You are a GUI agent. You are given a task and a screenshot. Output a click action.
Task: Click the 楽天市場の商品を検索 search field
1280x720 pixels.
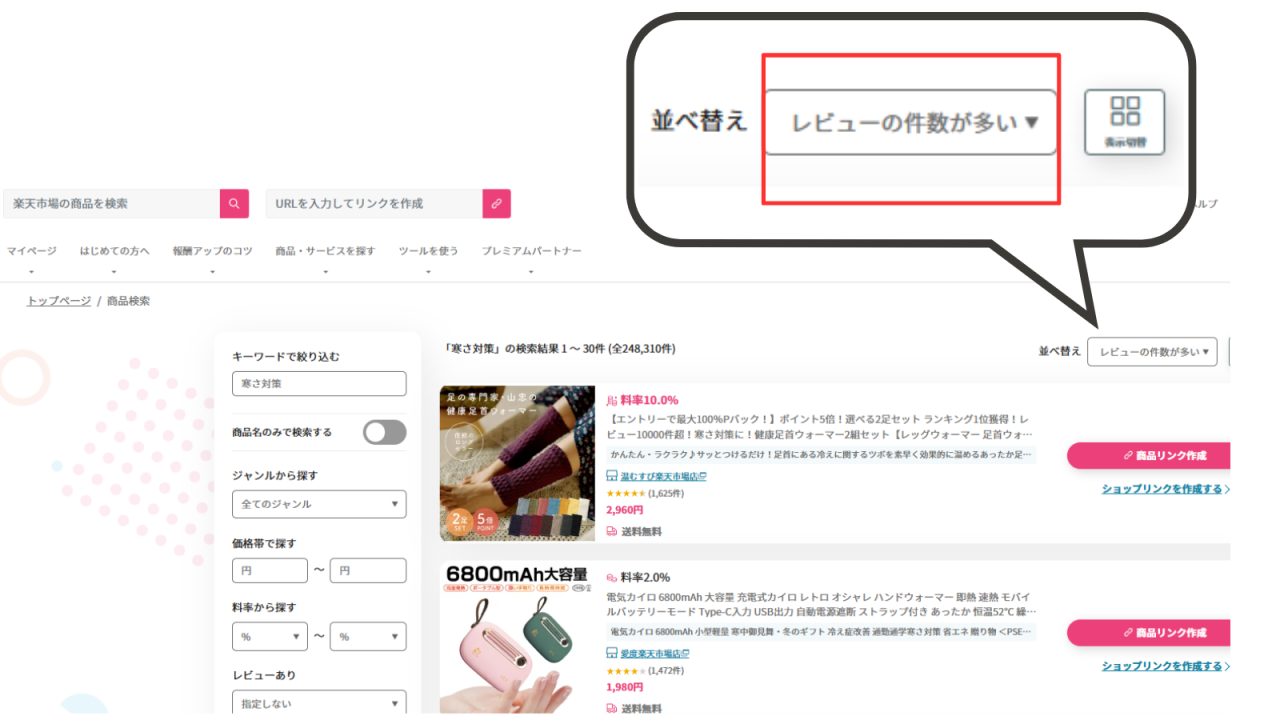coord(112,203)
